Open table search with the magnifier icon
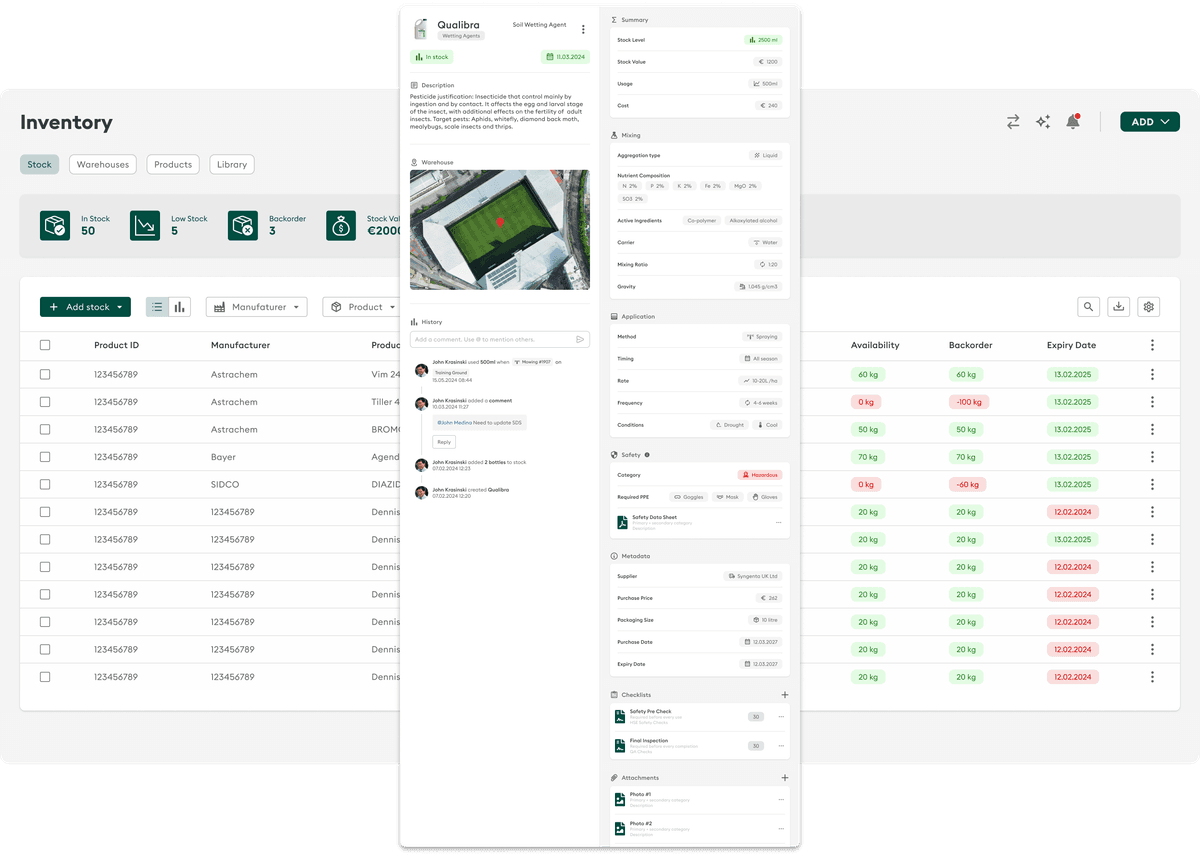Screen dimensions: 1200x855 1089,307
